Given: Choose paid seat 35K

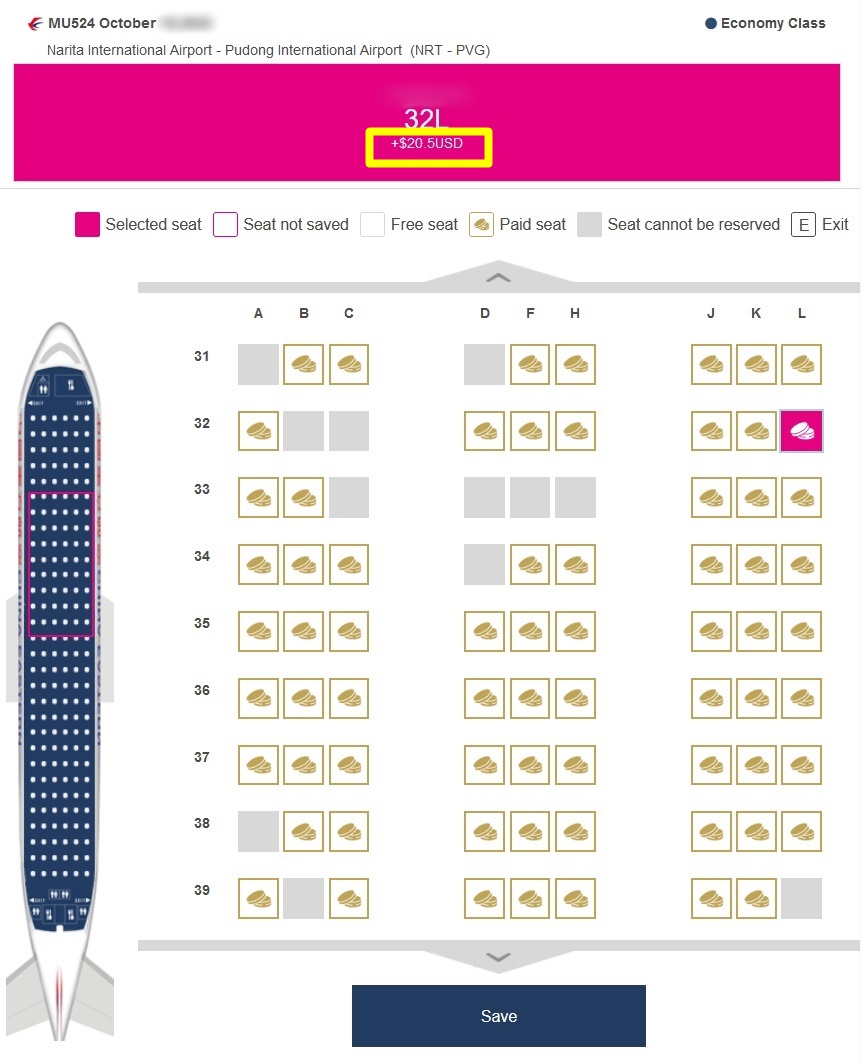Looking at the screenshot, I should (x=756, y=631).
